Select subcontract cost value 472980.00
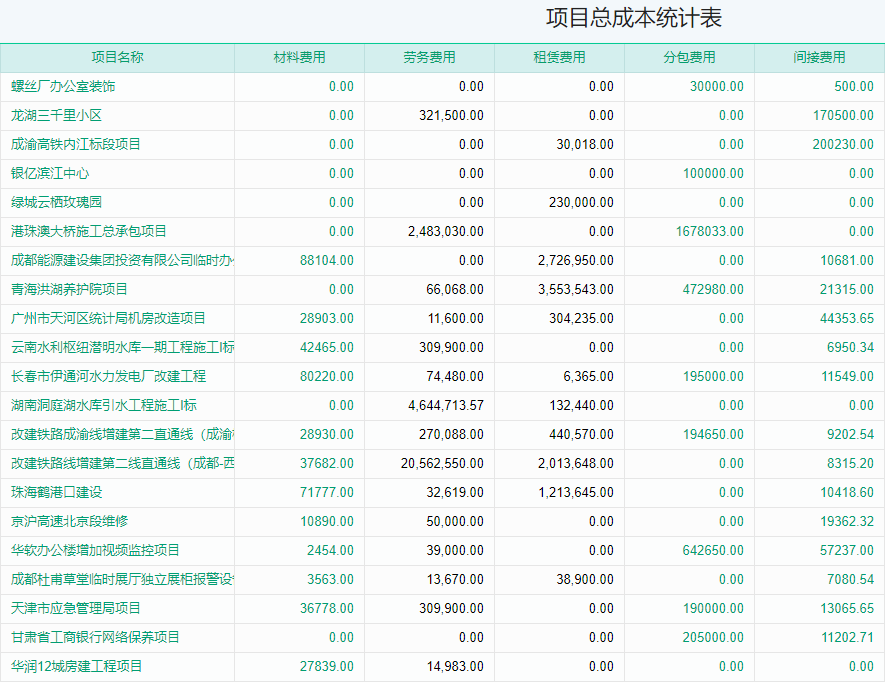The width and height of the screenshot is (885, 682). pyautogui.click(x=713, y=289)
